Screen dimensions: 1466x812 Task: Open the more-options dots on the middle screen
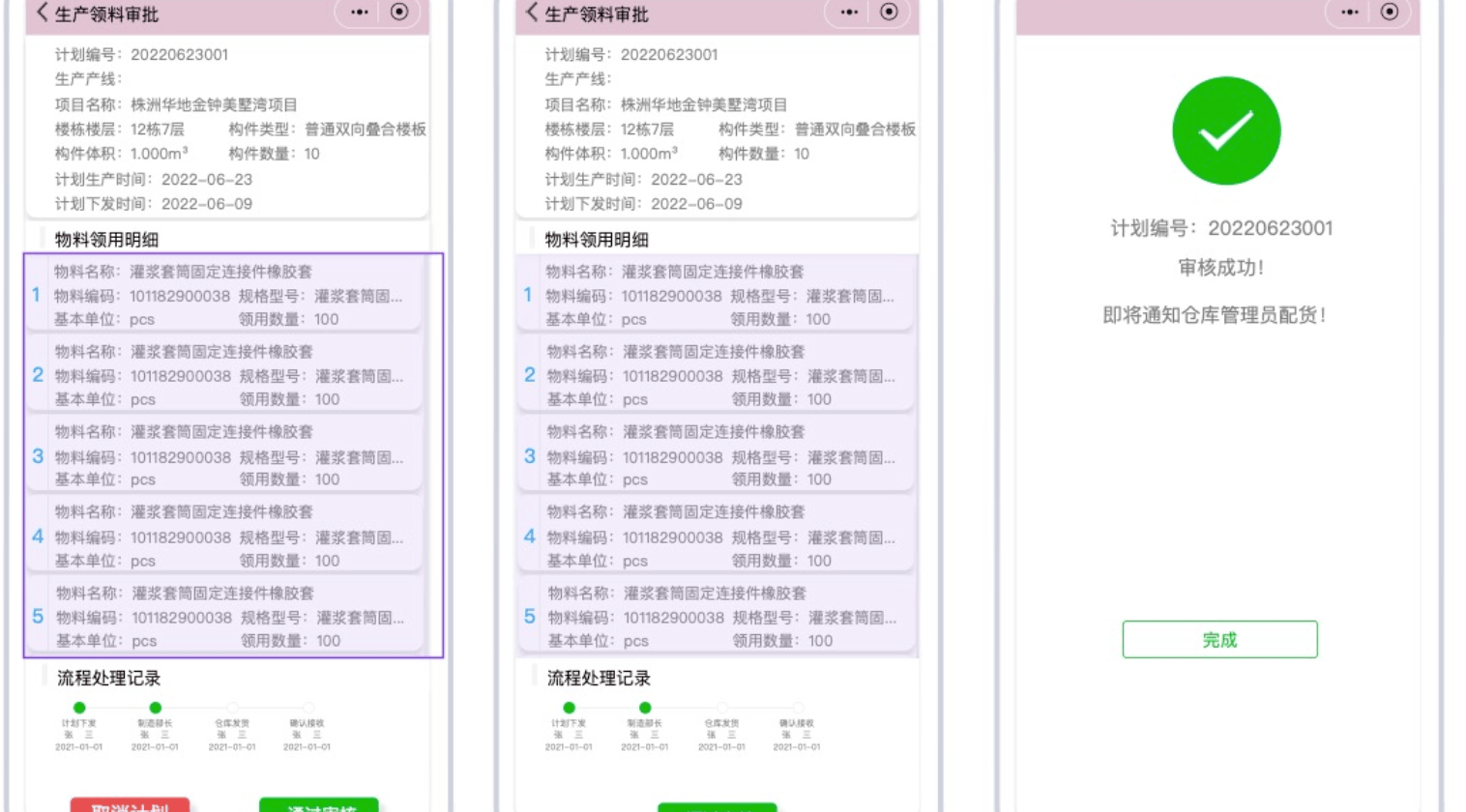(x=849, y=13)
